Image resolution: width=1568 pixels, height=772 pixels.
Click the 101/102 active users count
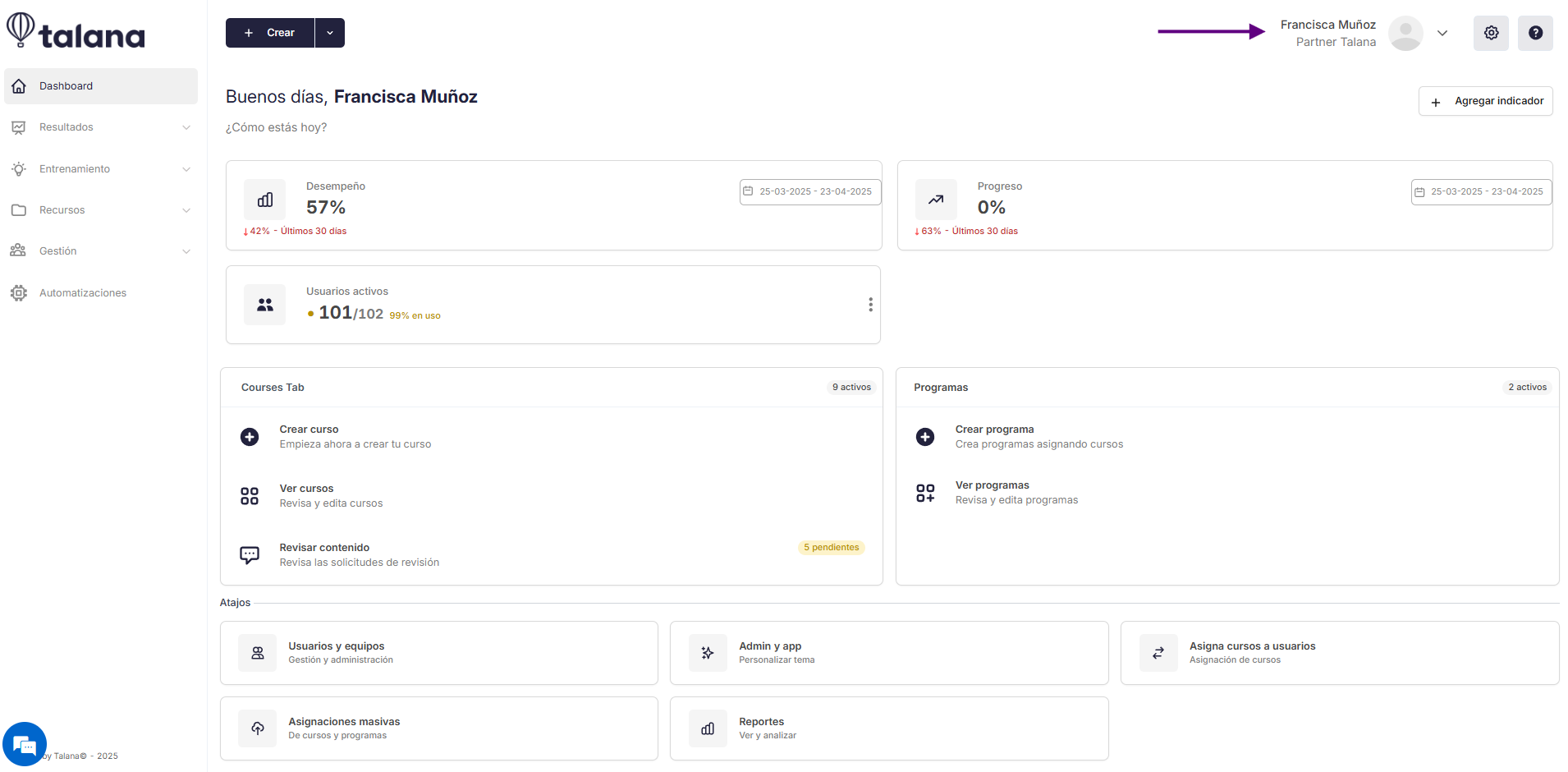(x=351, y=313)
